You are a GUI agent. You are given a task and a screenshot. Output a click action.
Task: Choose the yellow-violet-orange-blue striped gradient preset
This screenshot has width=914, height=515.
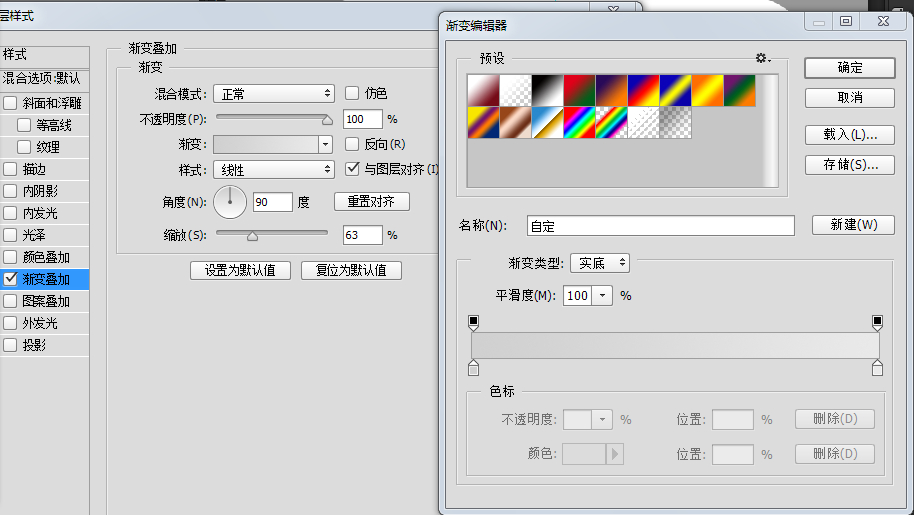coord(483,122)
